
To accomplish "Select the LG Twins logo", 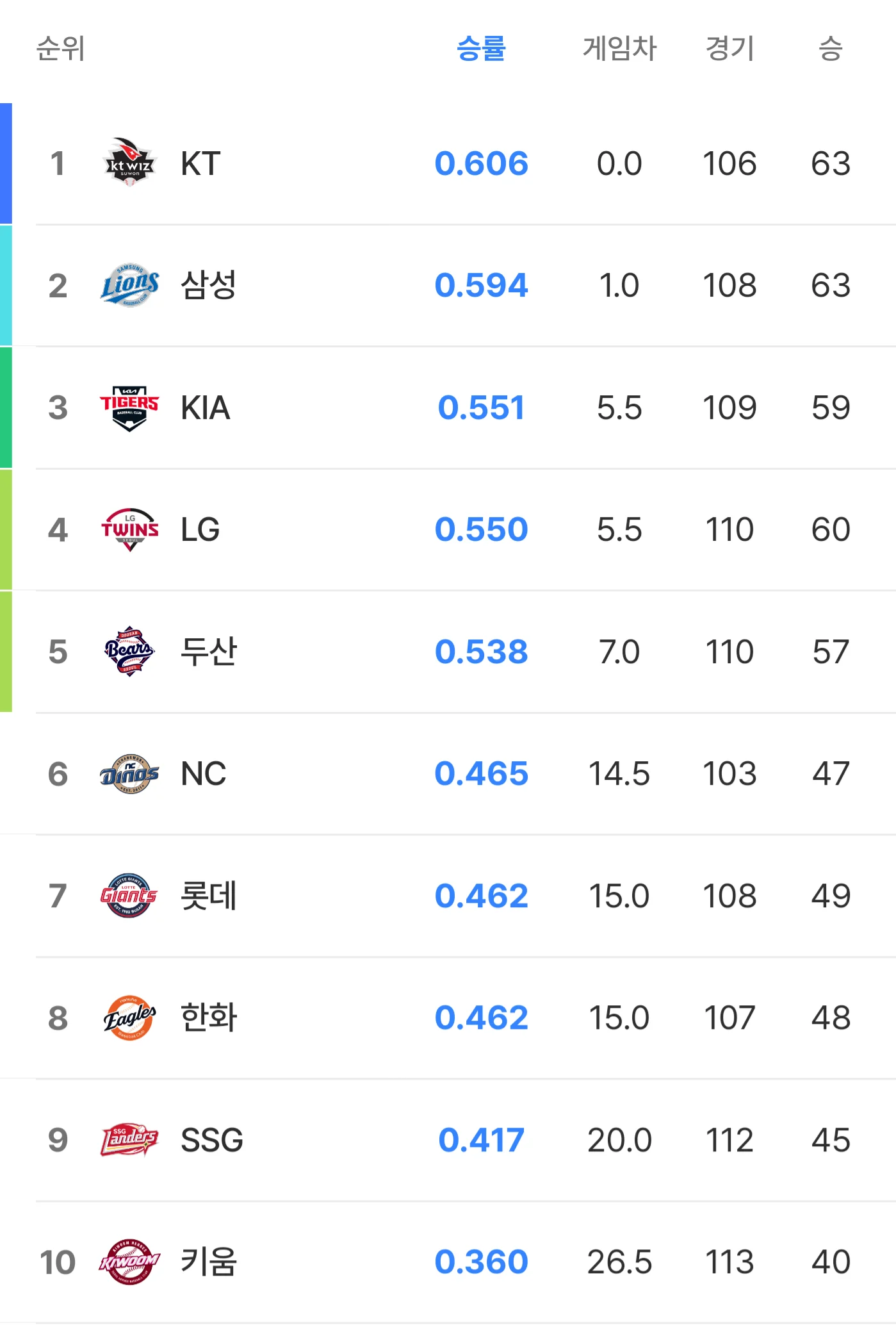I will 129,529.
